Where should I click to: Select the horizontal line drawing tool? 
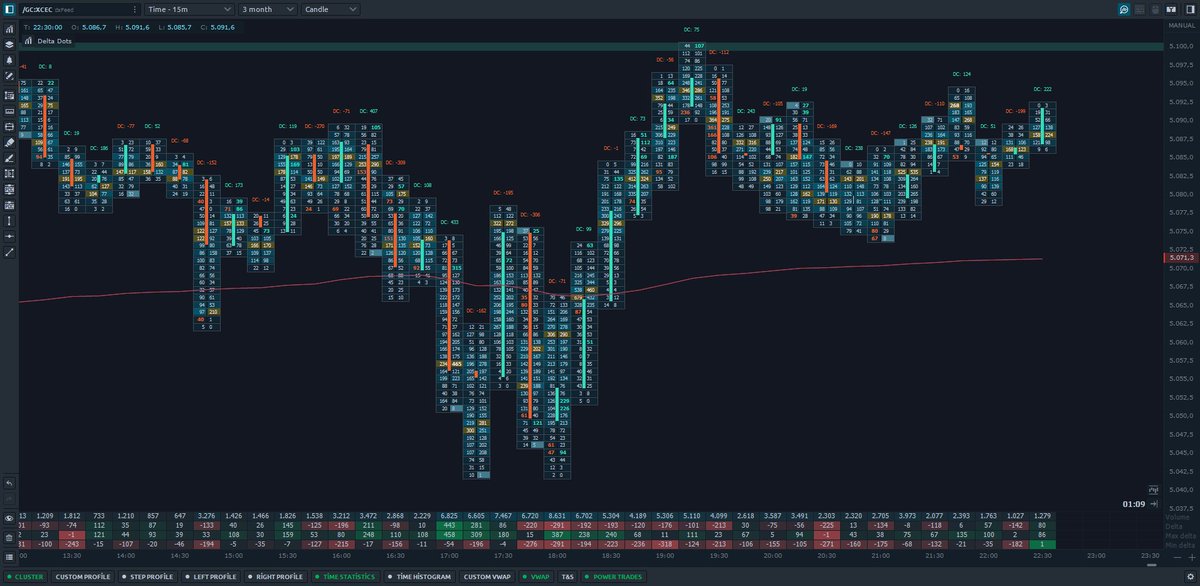(x=9, y=236)
